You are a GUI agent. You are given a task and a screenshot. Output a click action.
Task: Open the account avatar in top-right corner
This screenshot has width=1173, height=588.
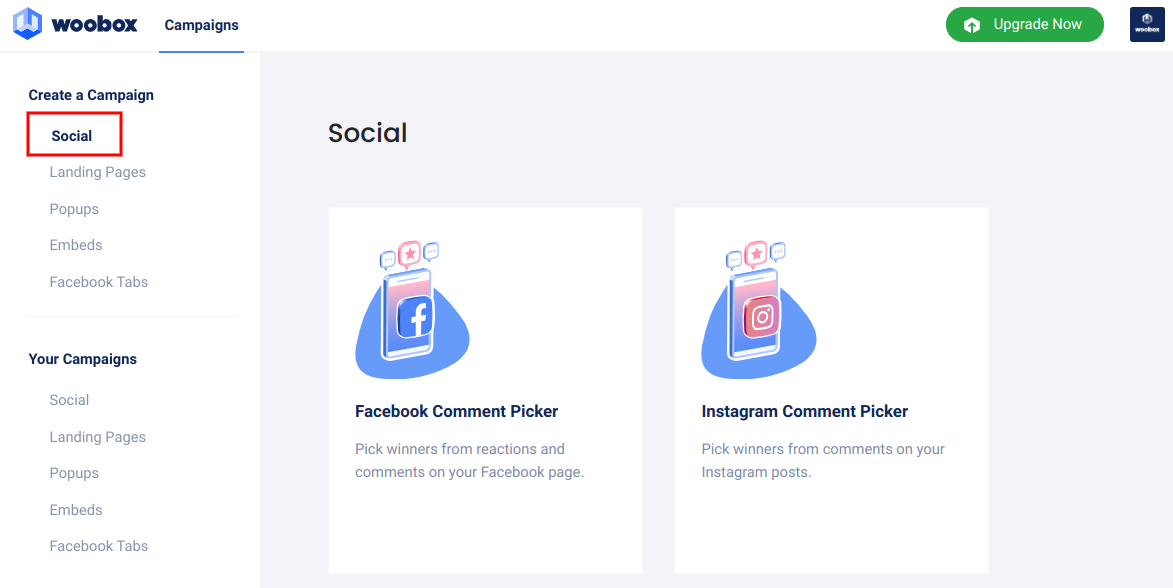pyautogui.click(x=1147, y=25)
